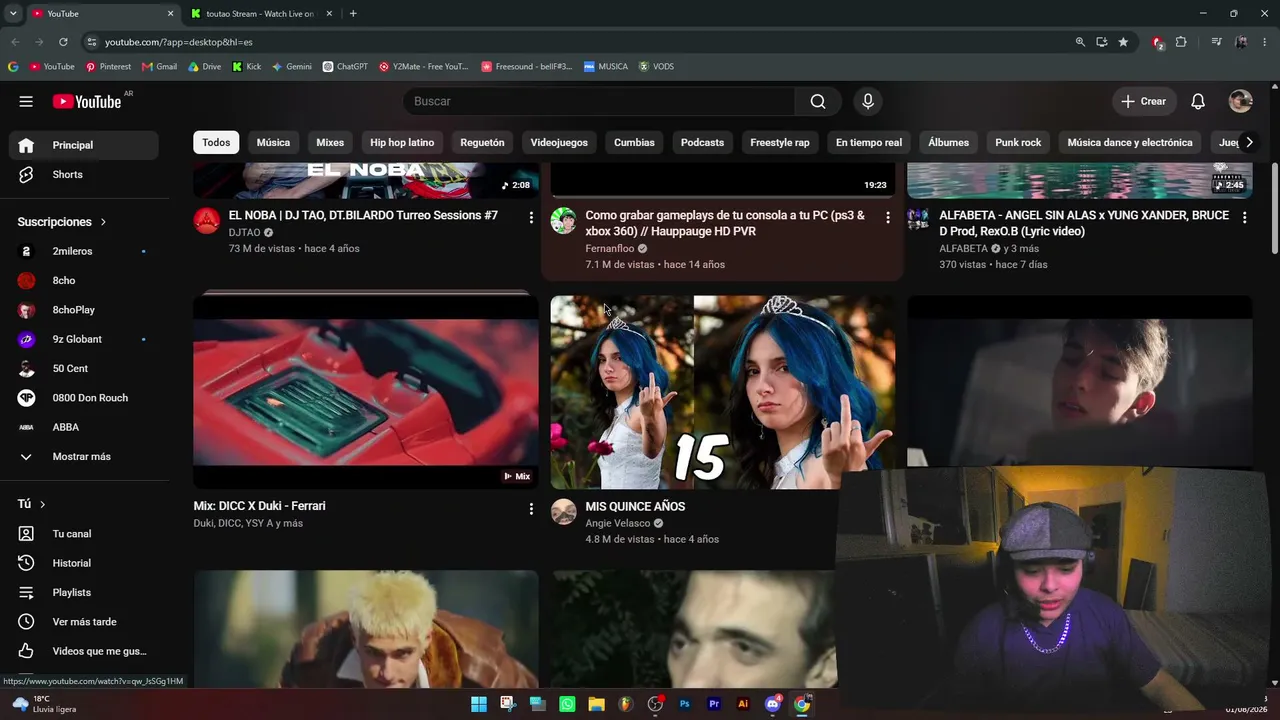This screenshot has height=720, width=1280.
Task: Select the En tiempo real chip
Action: coord(869,142)
